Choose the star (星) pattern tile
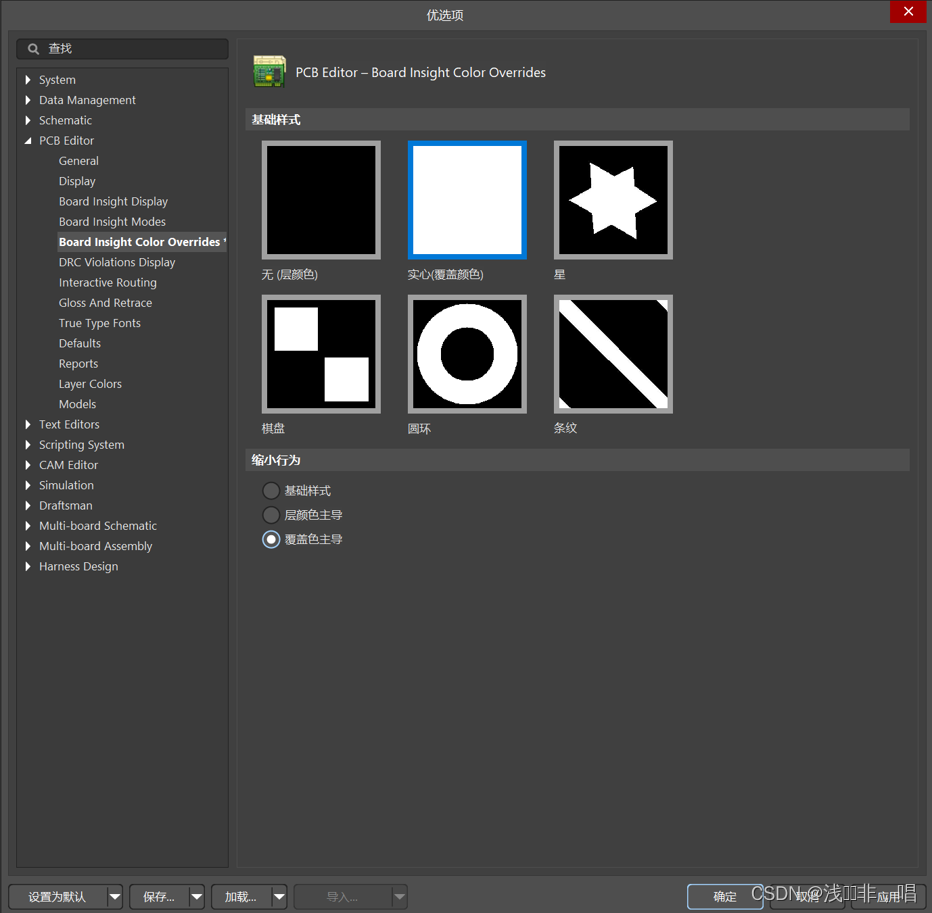This screenshot has width=932, height=913. tap(613, 200)
